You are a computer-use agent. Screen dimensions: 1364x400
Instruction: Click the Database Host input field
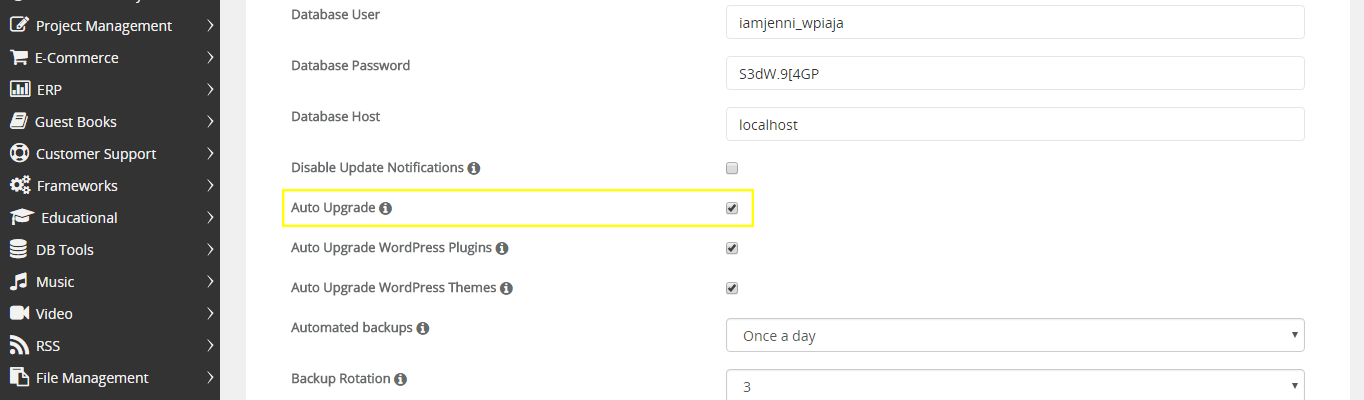point(1015,124)
